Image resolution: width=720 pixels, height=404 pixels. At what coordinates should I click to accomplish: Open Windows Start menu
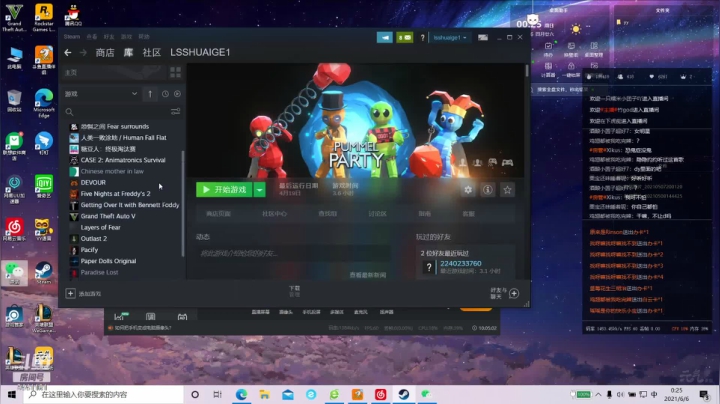pos(11,394)
